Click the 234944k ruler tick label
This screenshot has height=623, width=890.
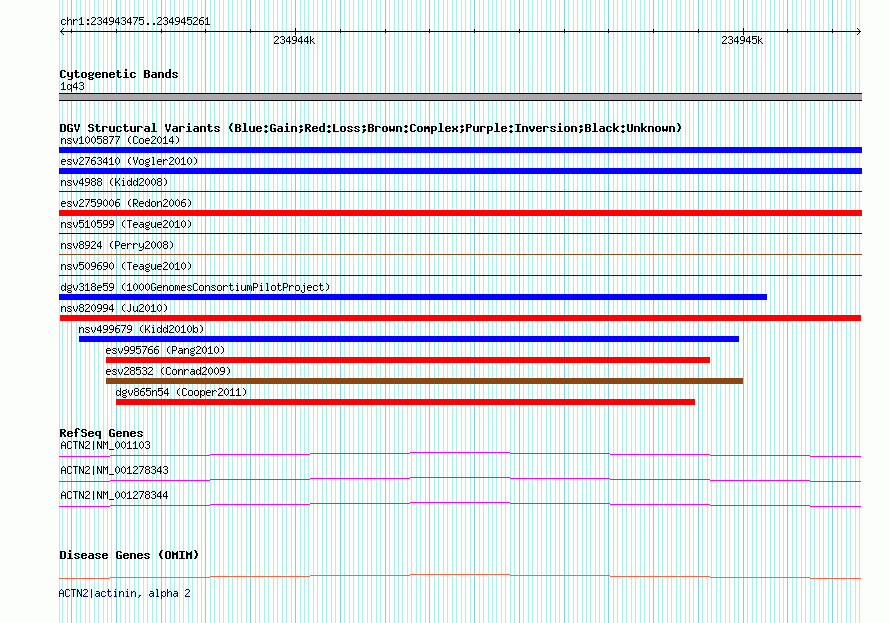(x=294, y=40)
